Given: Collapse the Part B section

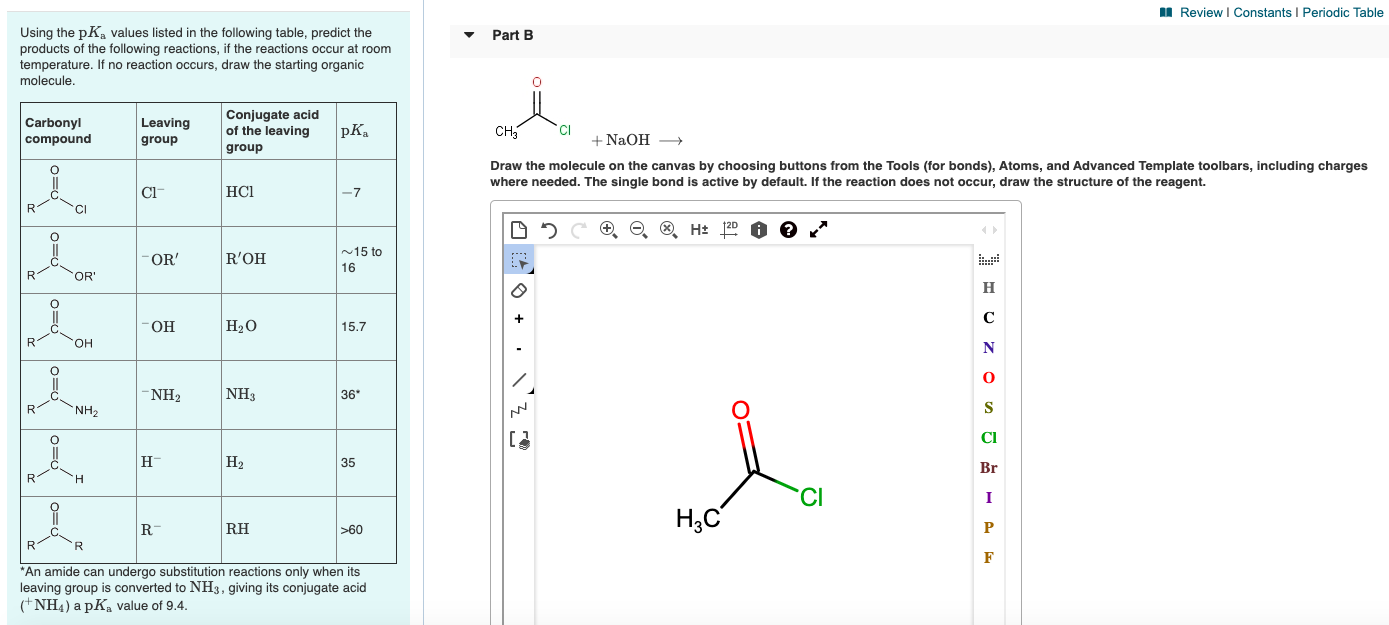Looking at the screenshot, I should click(x=467, y=34).
